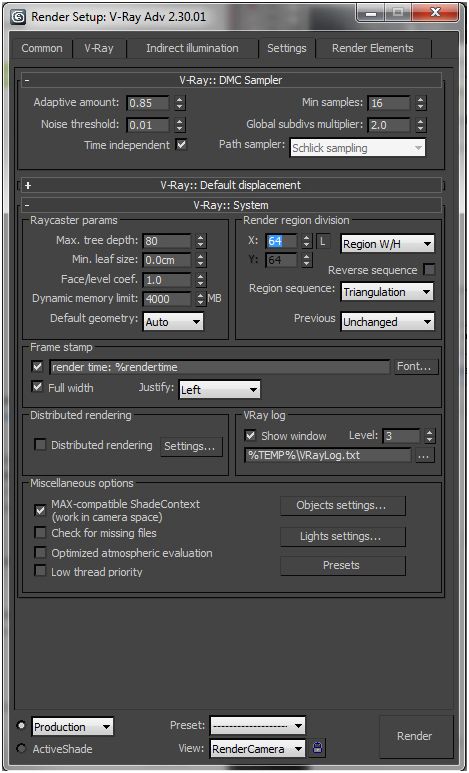Viewport: 469px width, 773px height.
Task: Click the Render button
Action: [x=414, y=736]
